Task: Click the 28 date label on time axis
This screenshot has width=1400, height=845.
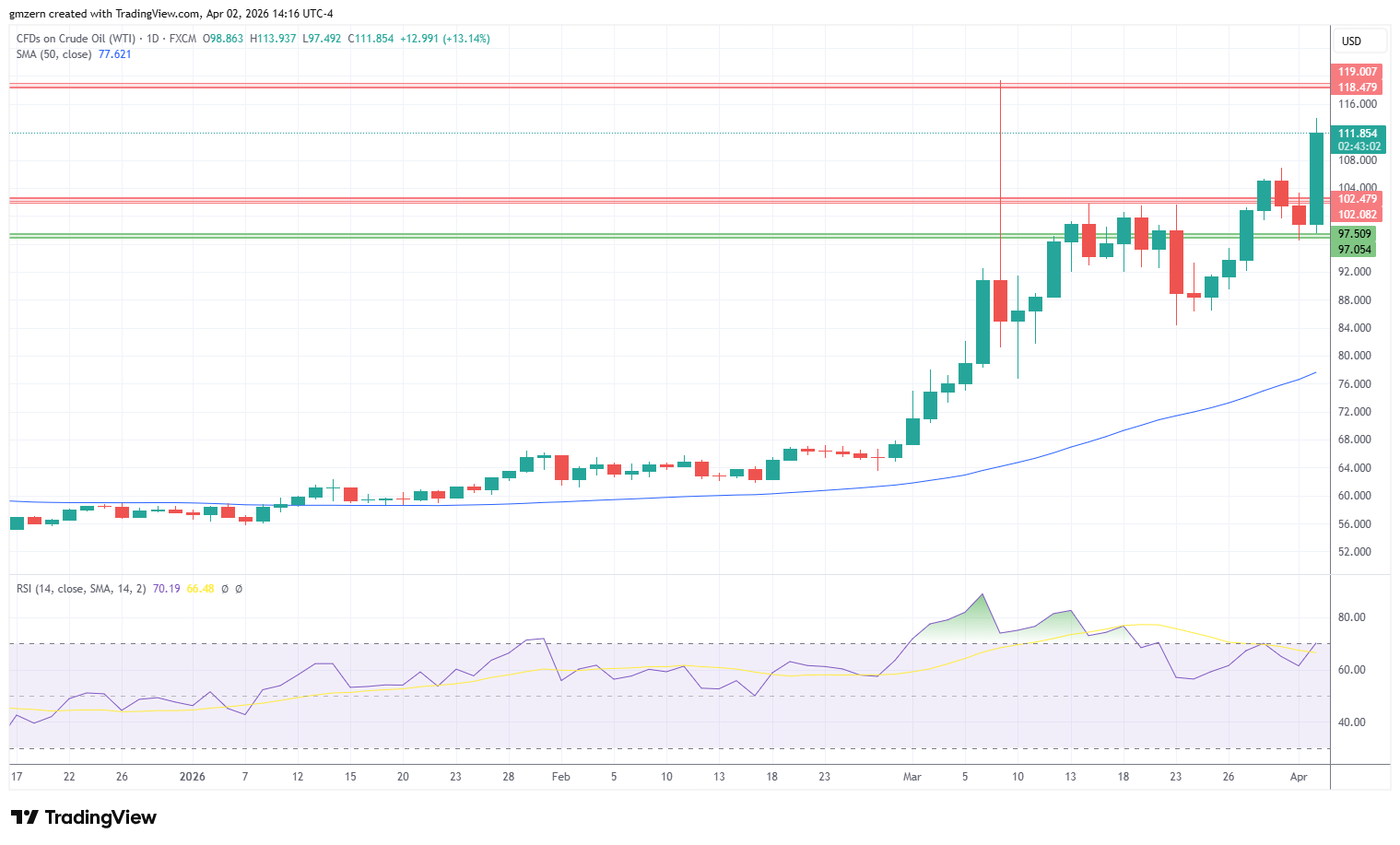Action: point(509,777)
